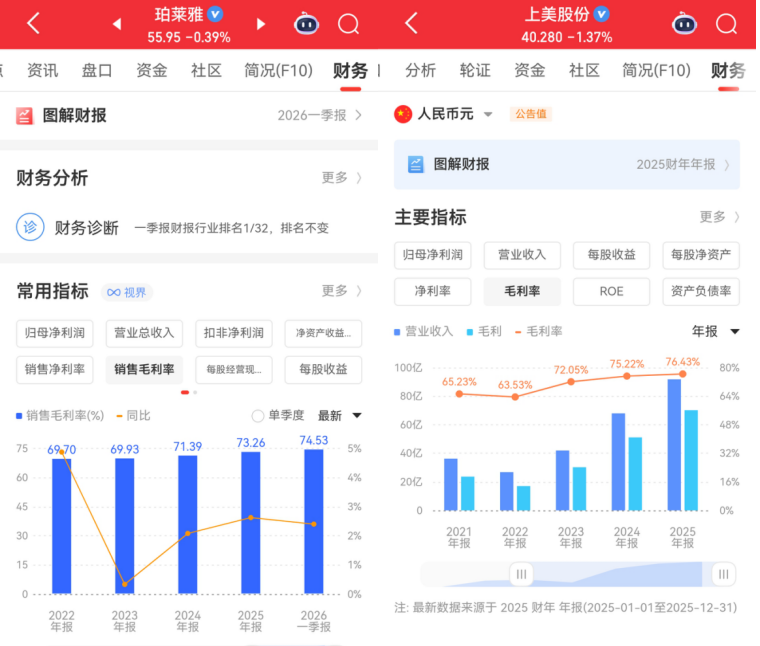Image resolution: width=760 pixels, height=646 pixels.
Task: Tap 毛利率 orange legend swatch
Action: [x=518, y=332]
